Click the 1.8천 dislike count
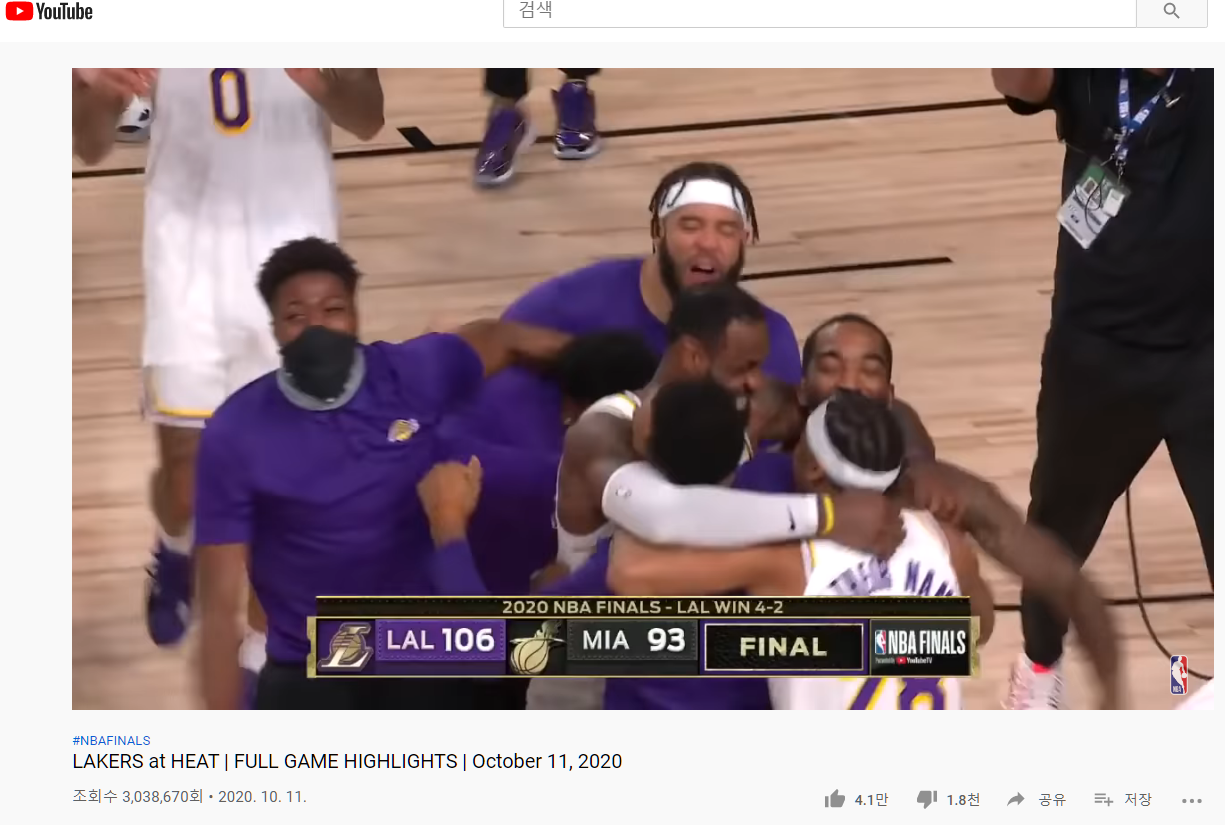The image size is (1225, 825). [x=963, y=800]
